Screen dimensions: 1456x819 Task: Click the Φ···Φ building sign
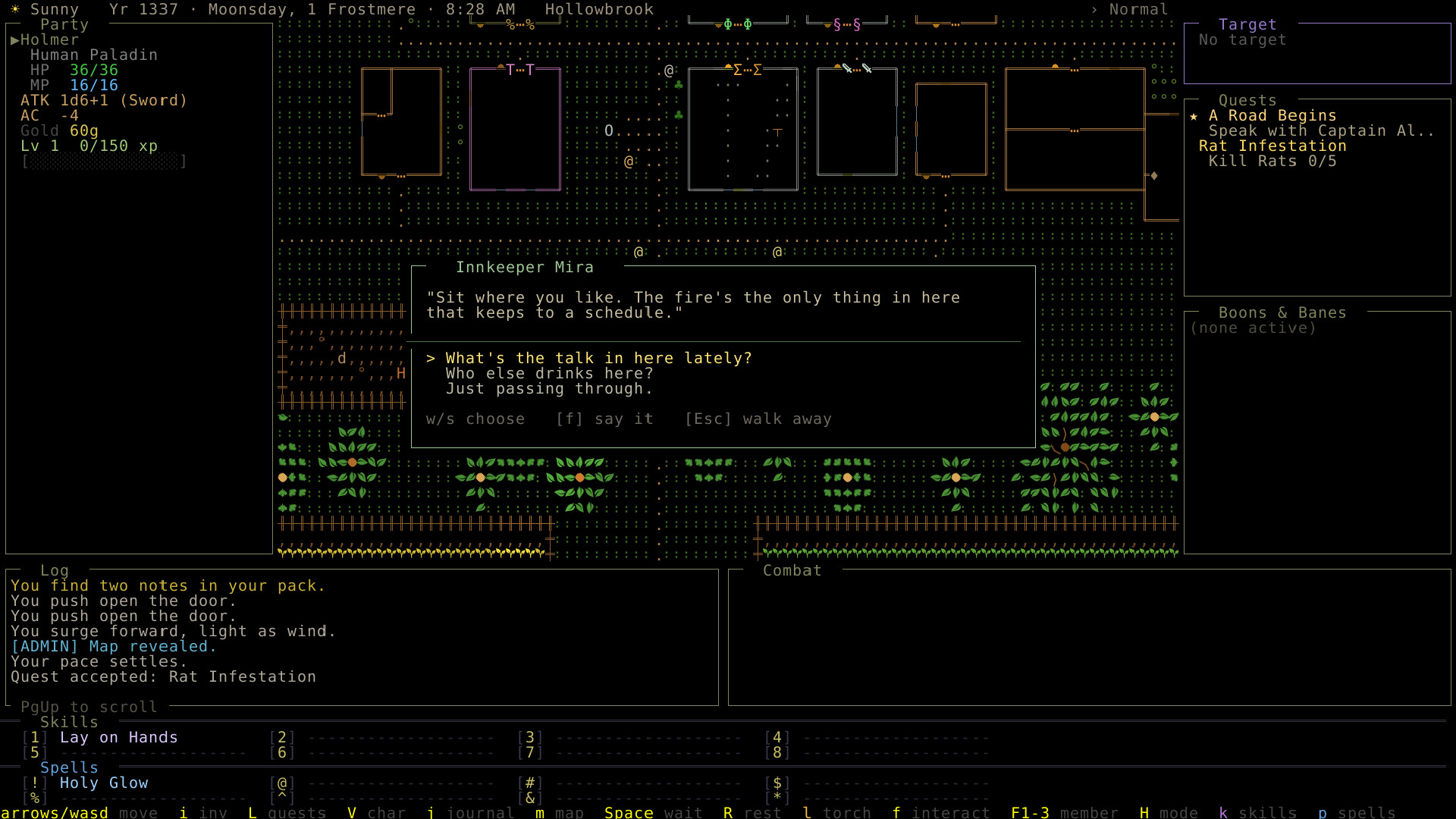737,24
